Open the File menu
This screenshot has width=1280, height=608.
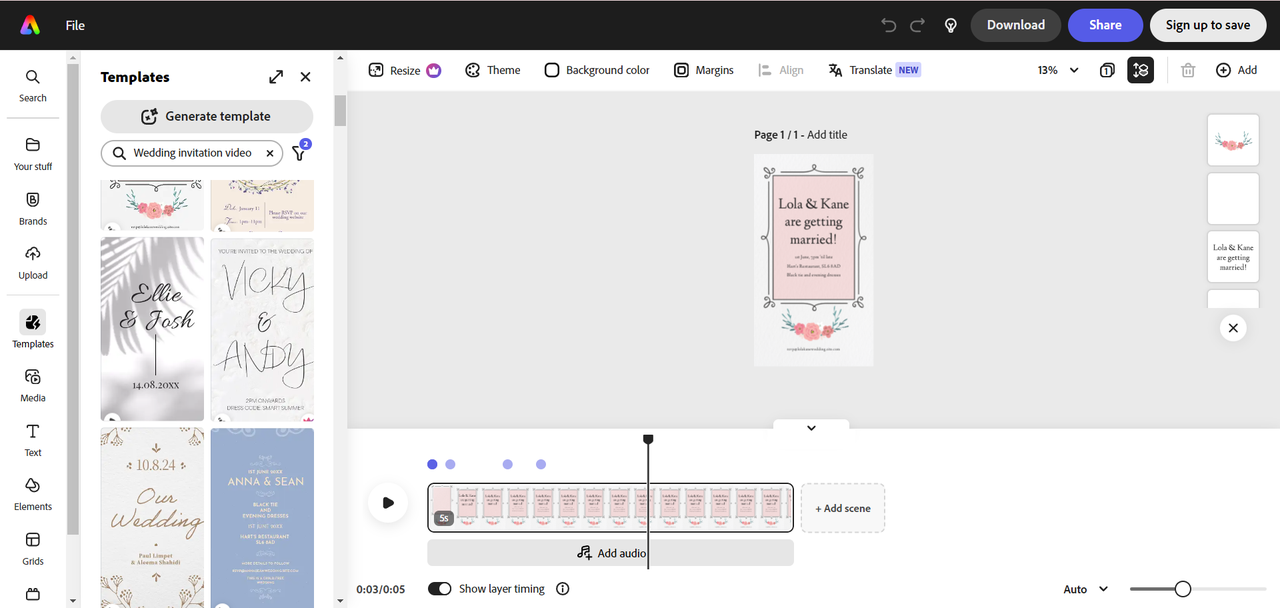(75, 25)
